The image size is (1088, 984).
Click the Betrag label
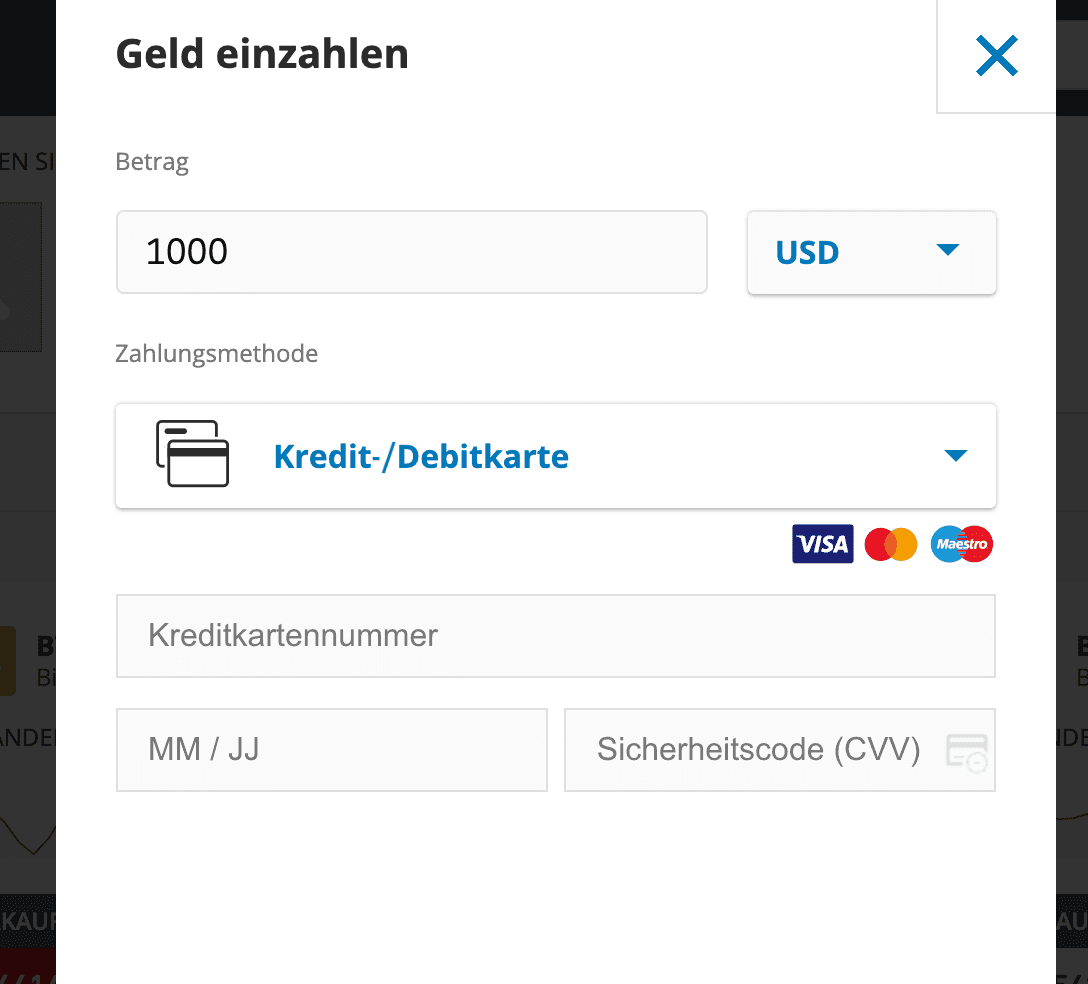152,162
